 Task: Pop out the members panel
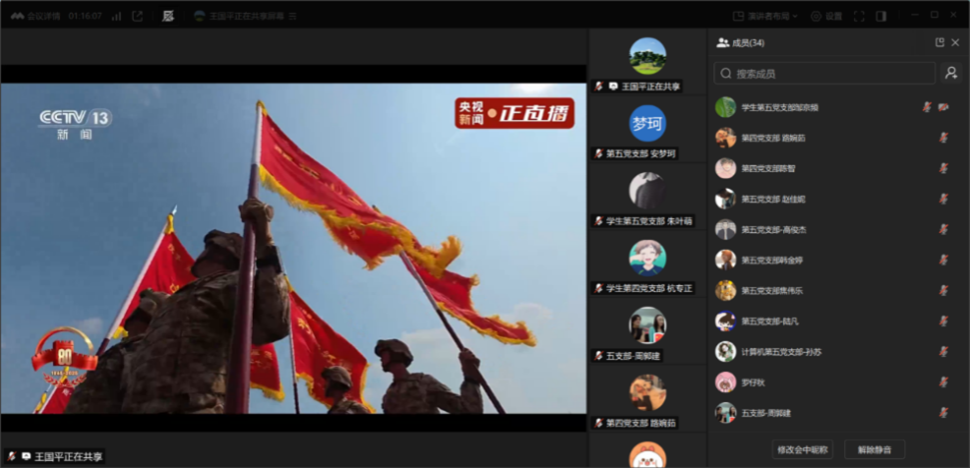939,43
